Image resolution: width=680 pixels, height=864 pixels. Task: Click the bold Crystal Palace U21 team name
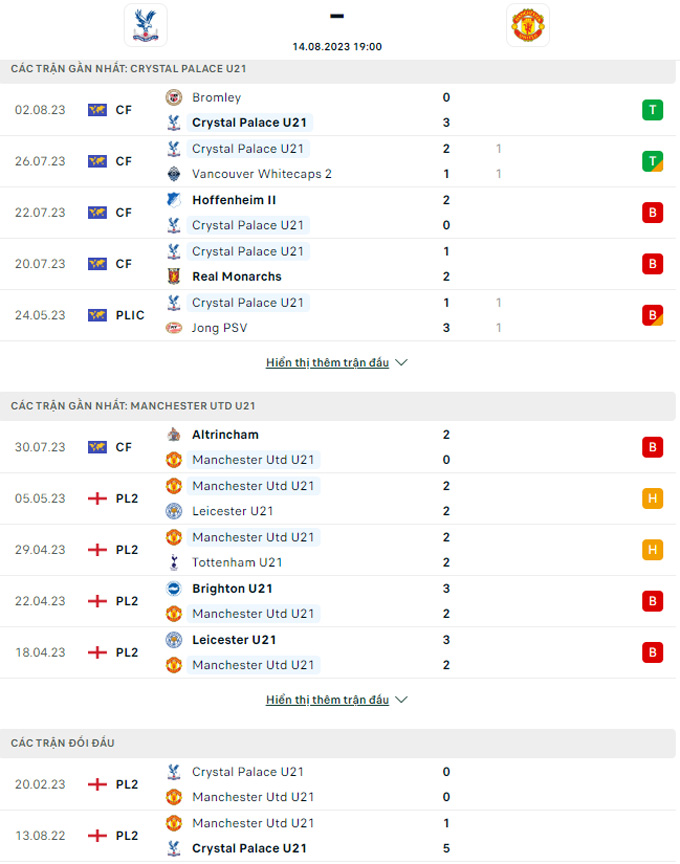click(249, 122)
